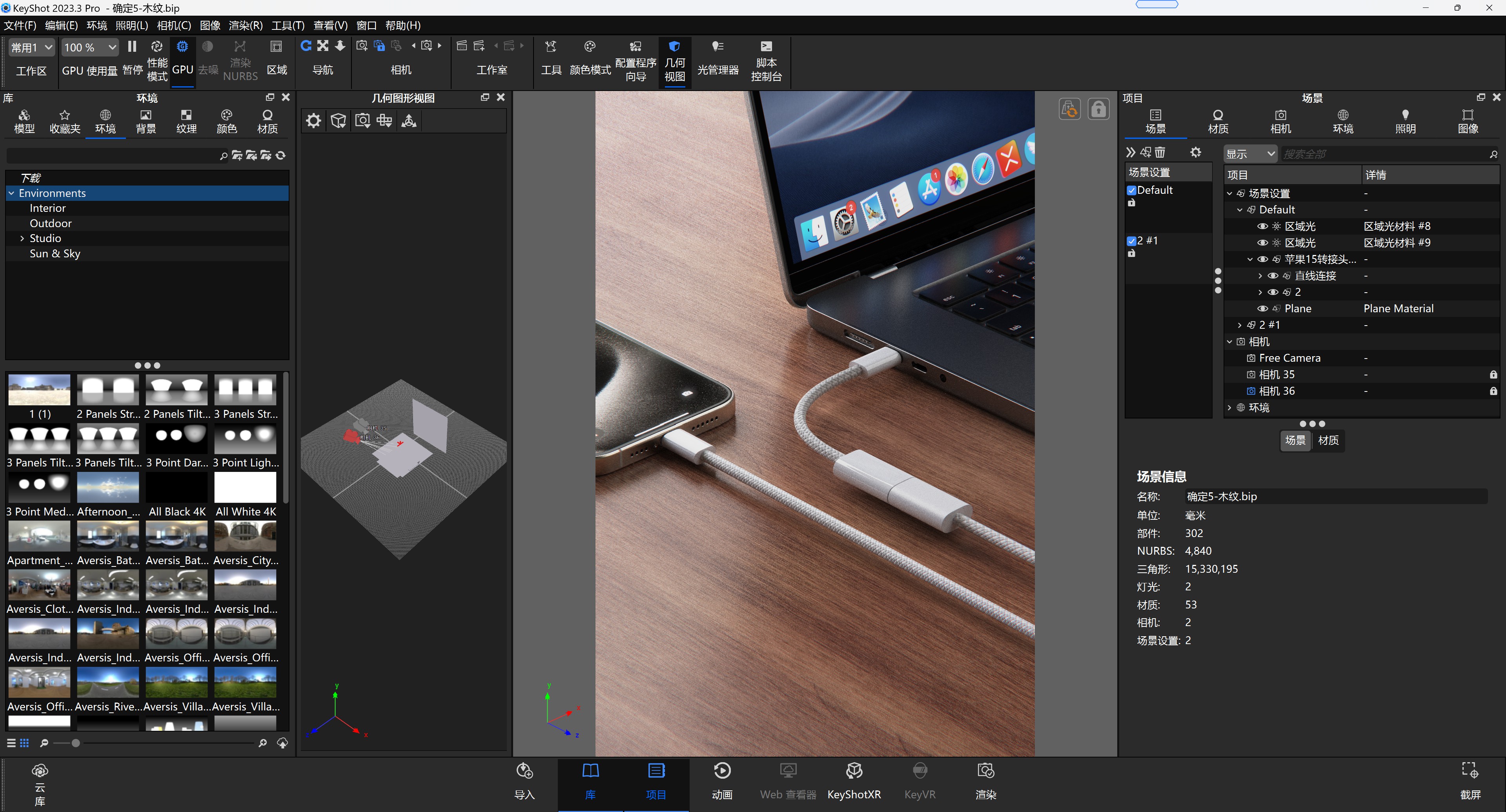Toggle the GPU mode icon
1506x812 pixels.
(x=182, y=47)
